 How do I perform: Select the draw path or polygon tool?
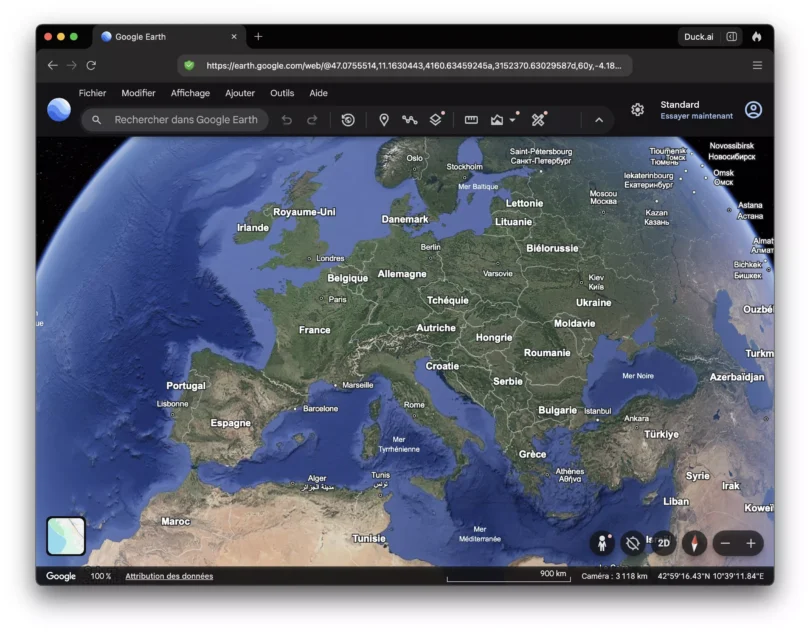[410, 120]
